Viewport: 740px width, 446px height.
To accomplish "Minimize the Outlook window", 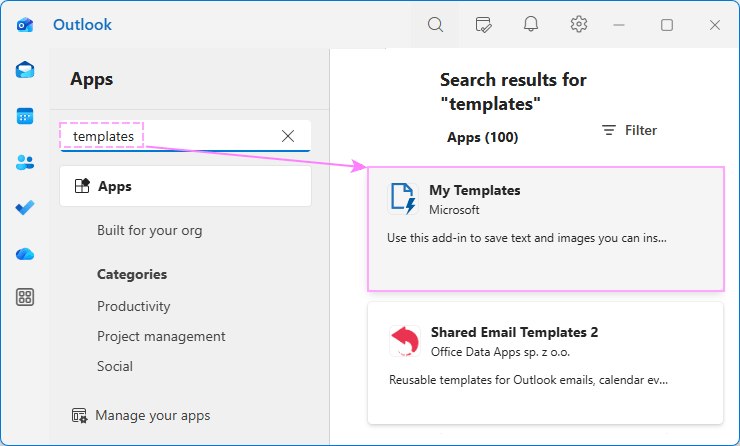I will [x=619, y=25].
